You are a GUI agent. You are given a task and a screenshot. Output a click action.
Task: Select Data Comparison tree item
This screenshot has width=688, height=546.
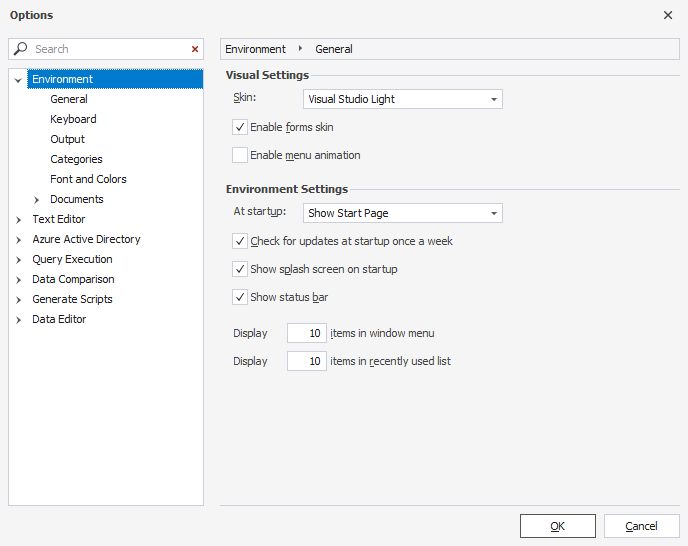pos(73,279)
